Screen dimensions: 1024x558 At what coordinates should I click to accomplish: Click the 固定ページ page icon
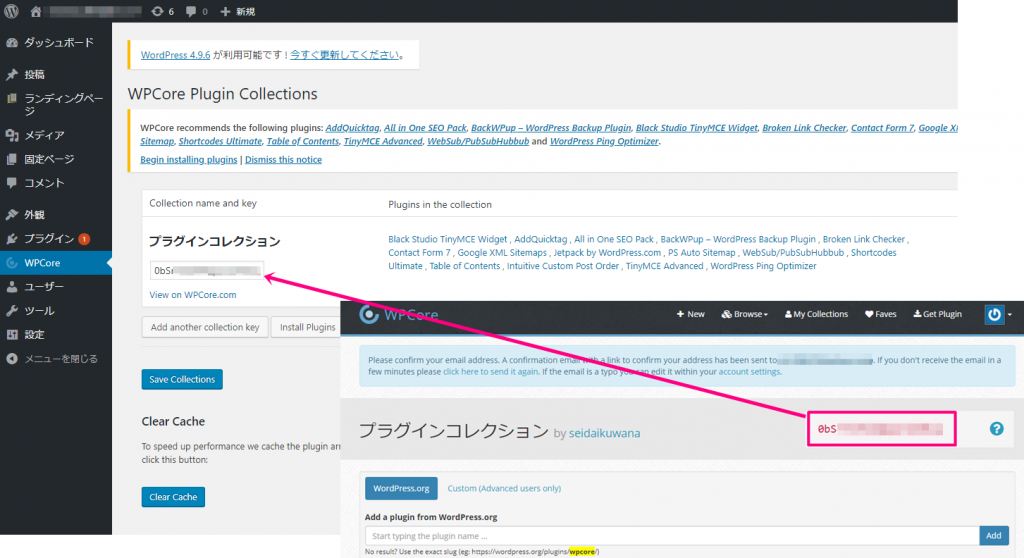(12, 159)
